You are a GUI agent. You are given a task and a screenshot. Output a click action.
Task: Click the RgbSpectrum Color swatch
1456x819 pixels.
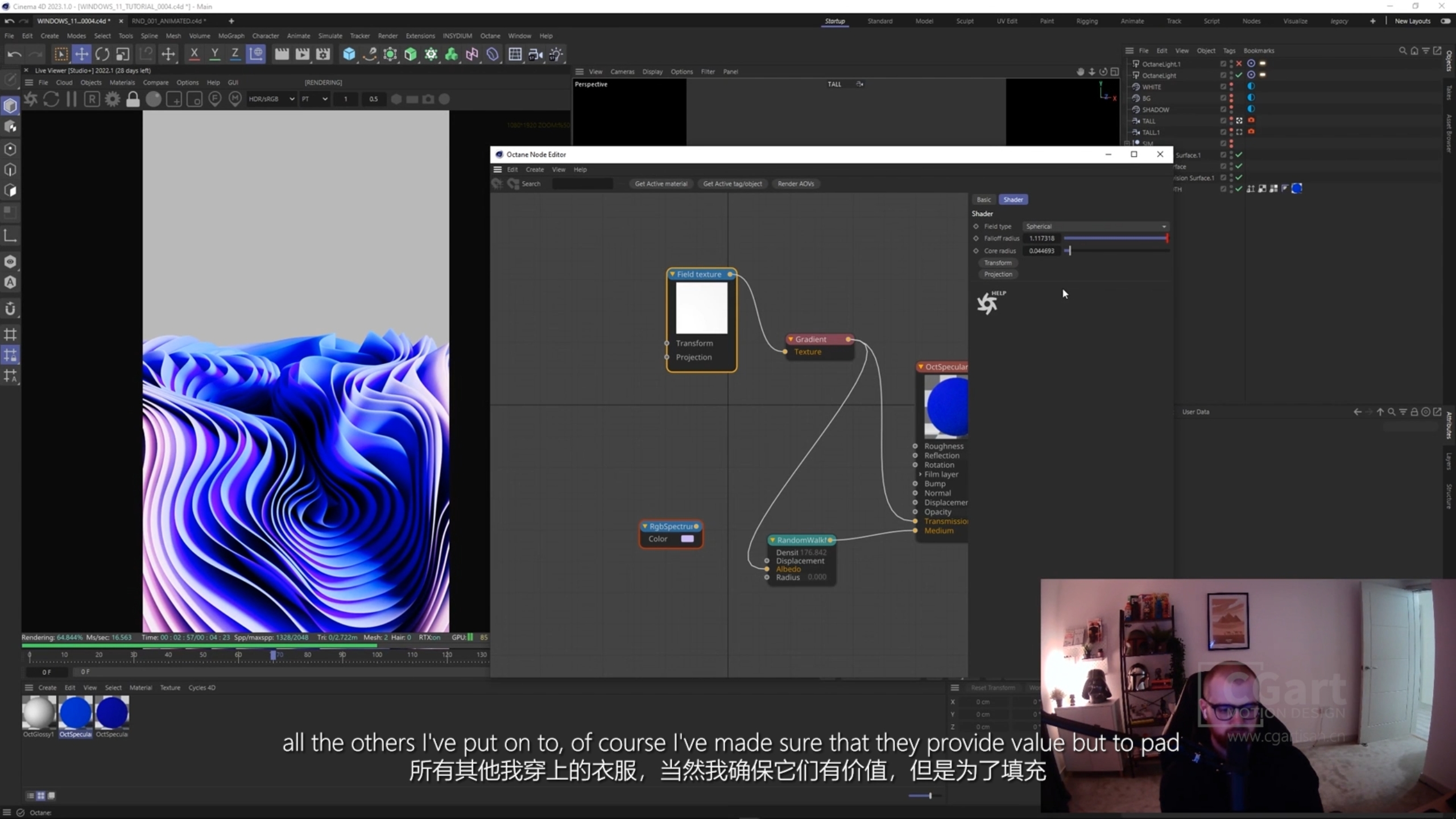click(x=687, y=539)
